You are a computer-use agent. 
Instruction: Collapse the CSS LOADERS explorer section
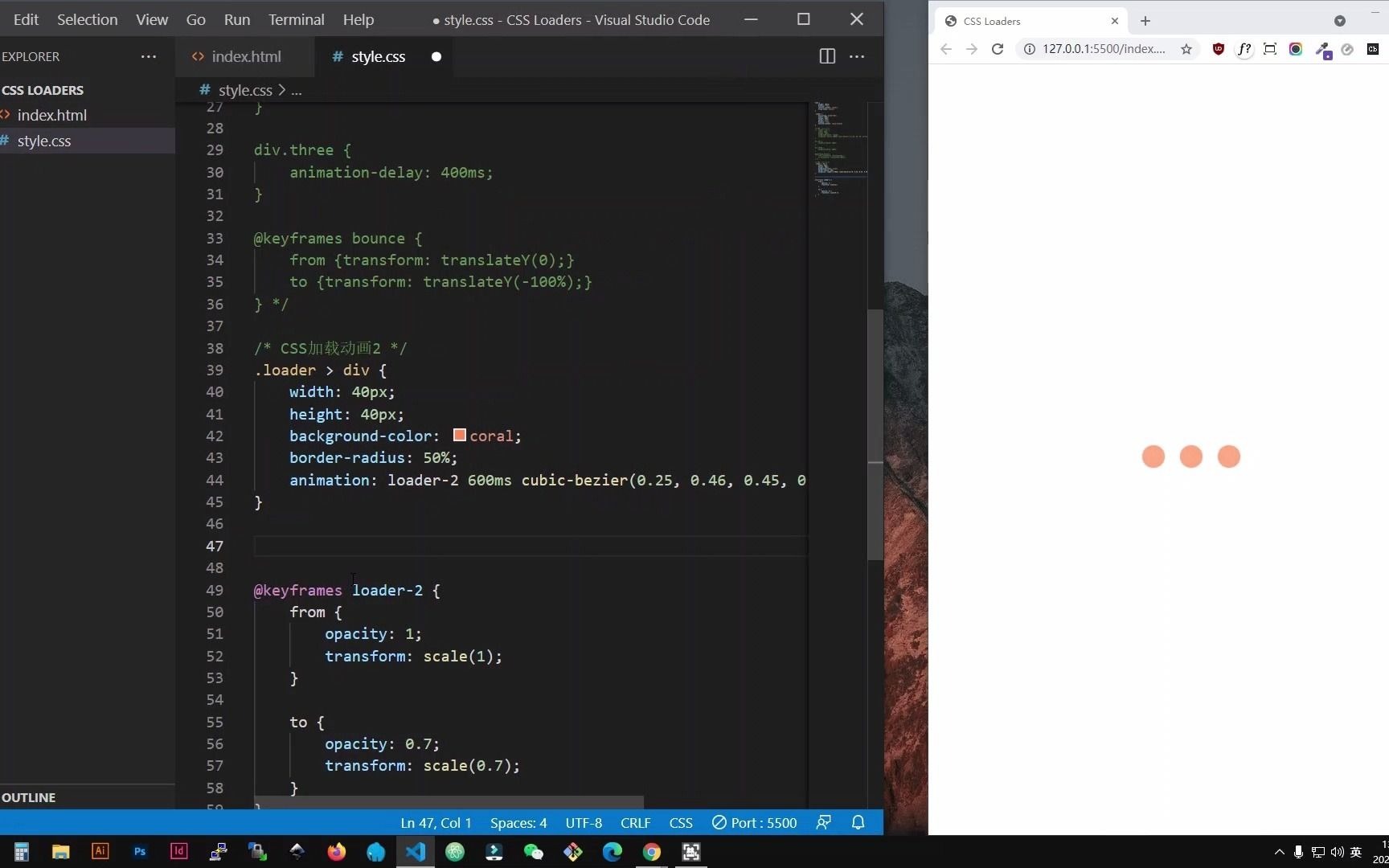44,90
